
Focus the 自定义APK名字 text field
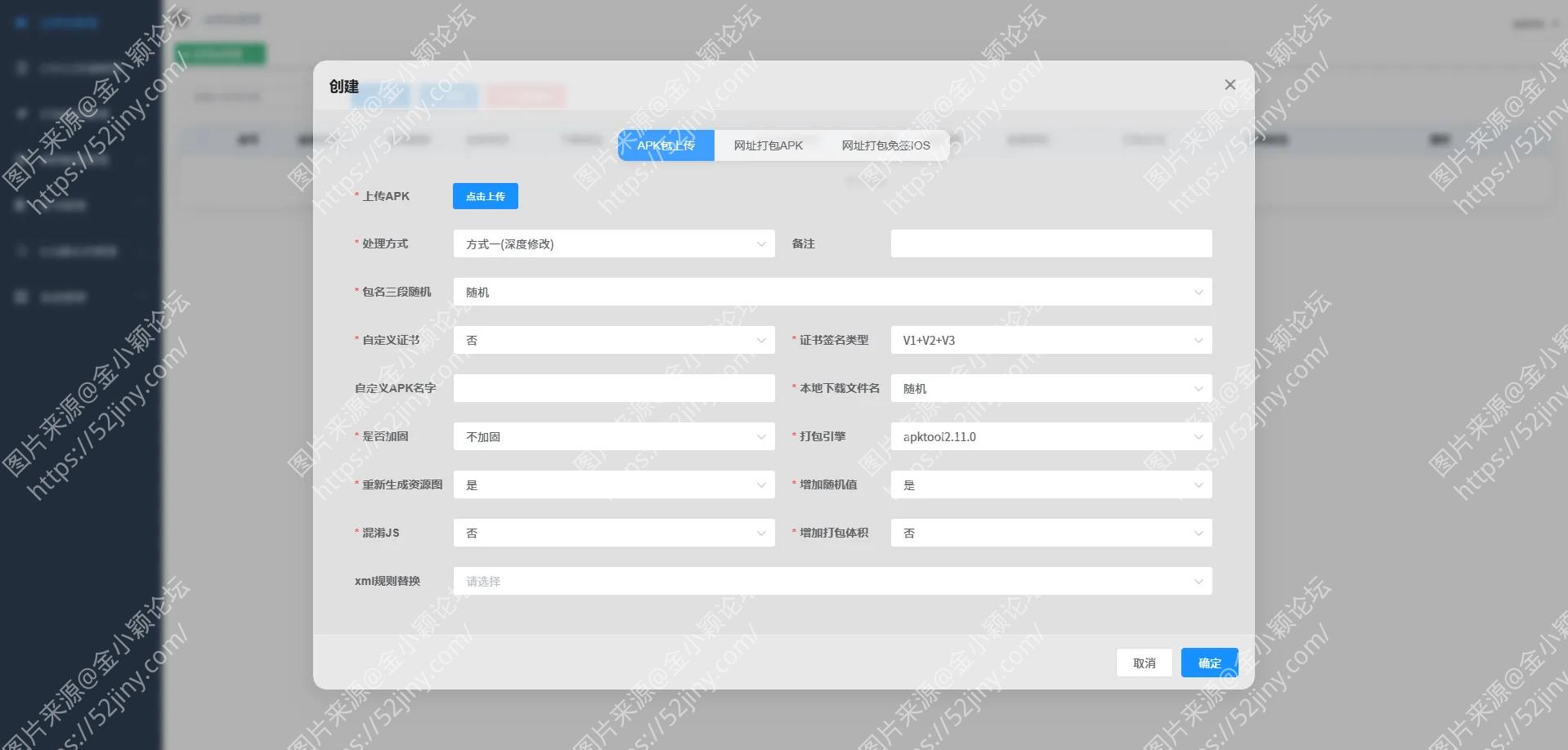click(613, 388)
